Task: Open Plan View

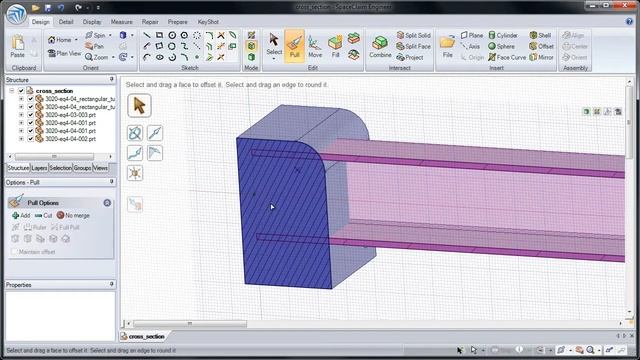Action: 64,53
